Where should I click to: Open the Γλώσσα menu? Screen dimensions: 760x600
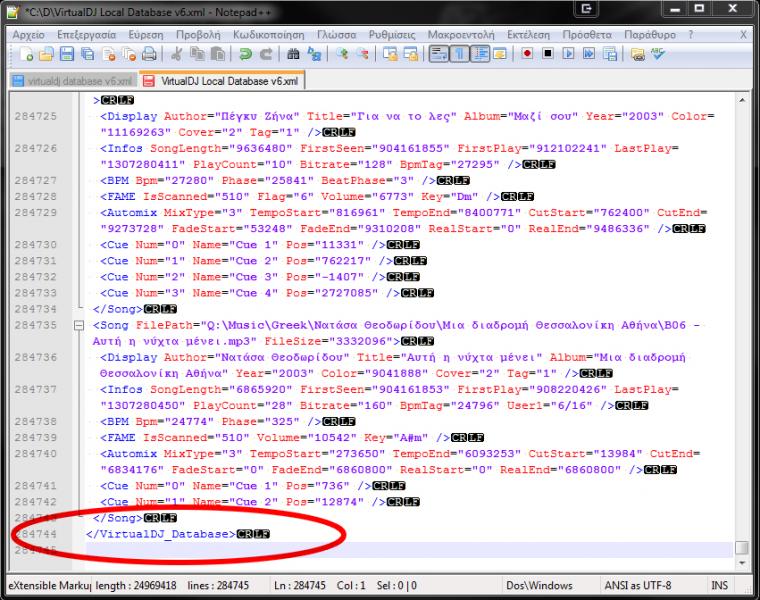coord(337,35)
